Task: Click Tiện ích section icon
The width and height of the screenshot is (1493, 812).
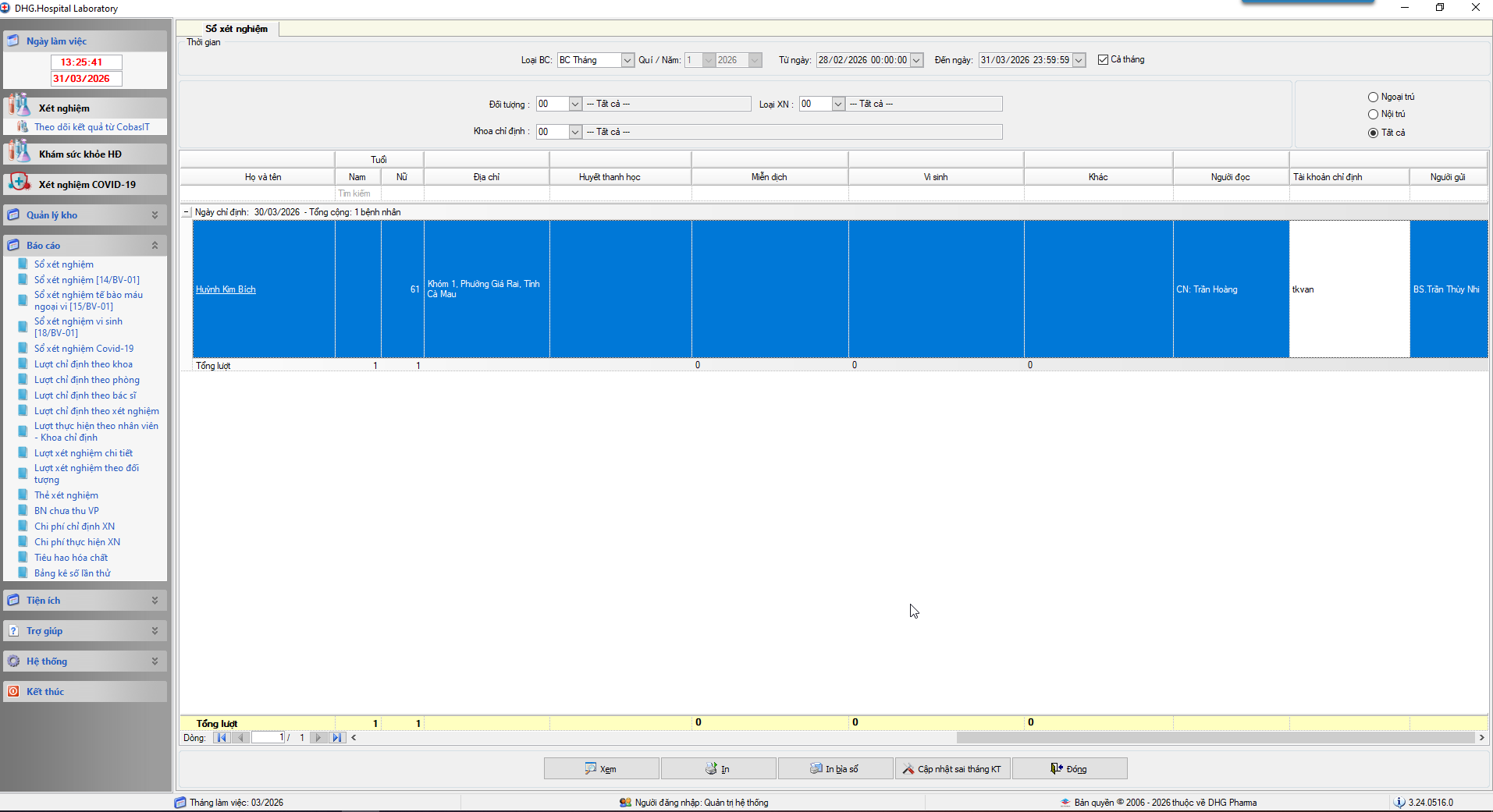Action: [13, 600]
